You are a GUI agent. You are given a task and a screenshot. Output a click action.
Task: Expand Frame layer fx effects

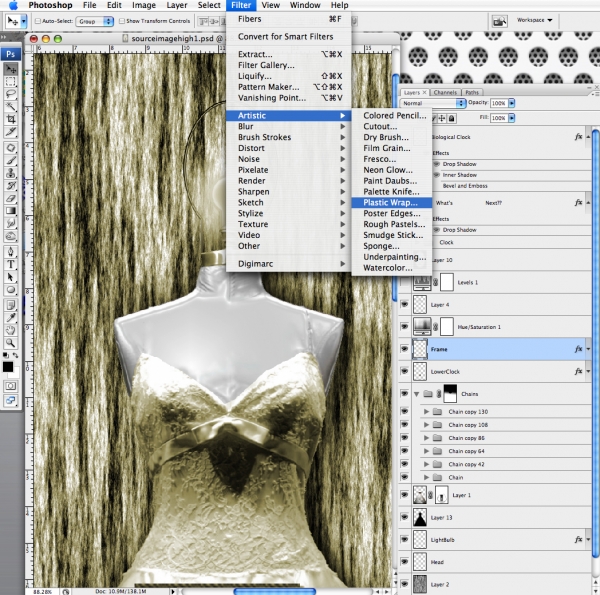pyautogui.click(x=588, y=349)
